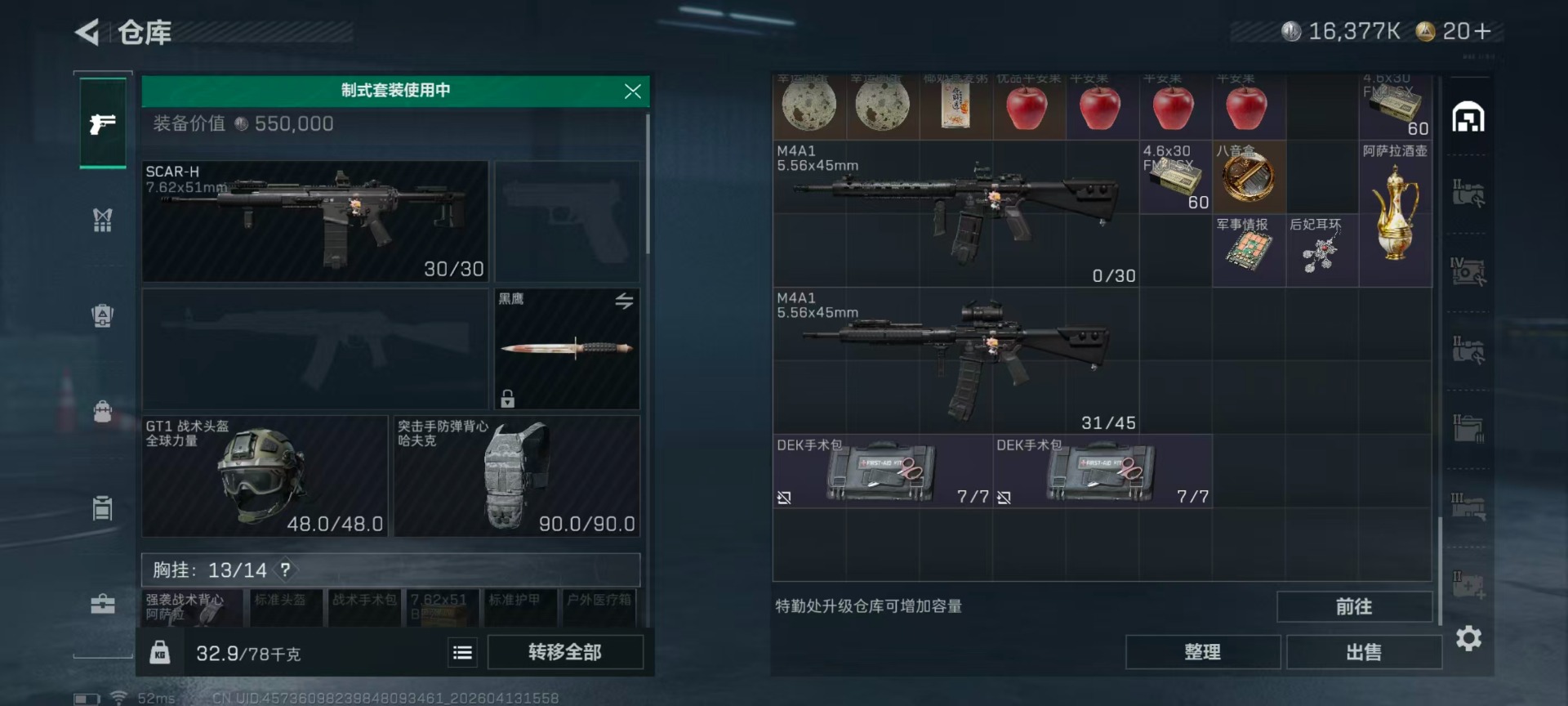The image size is (1568, 706).
Task: Open the warehouse settings gear icon
Action: click(x=1468, y=638)
